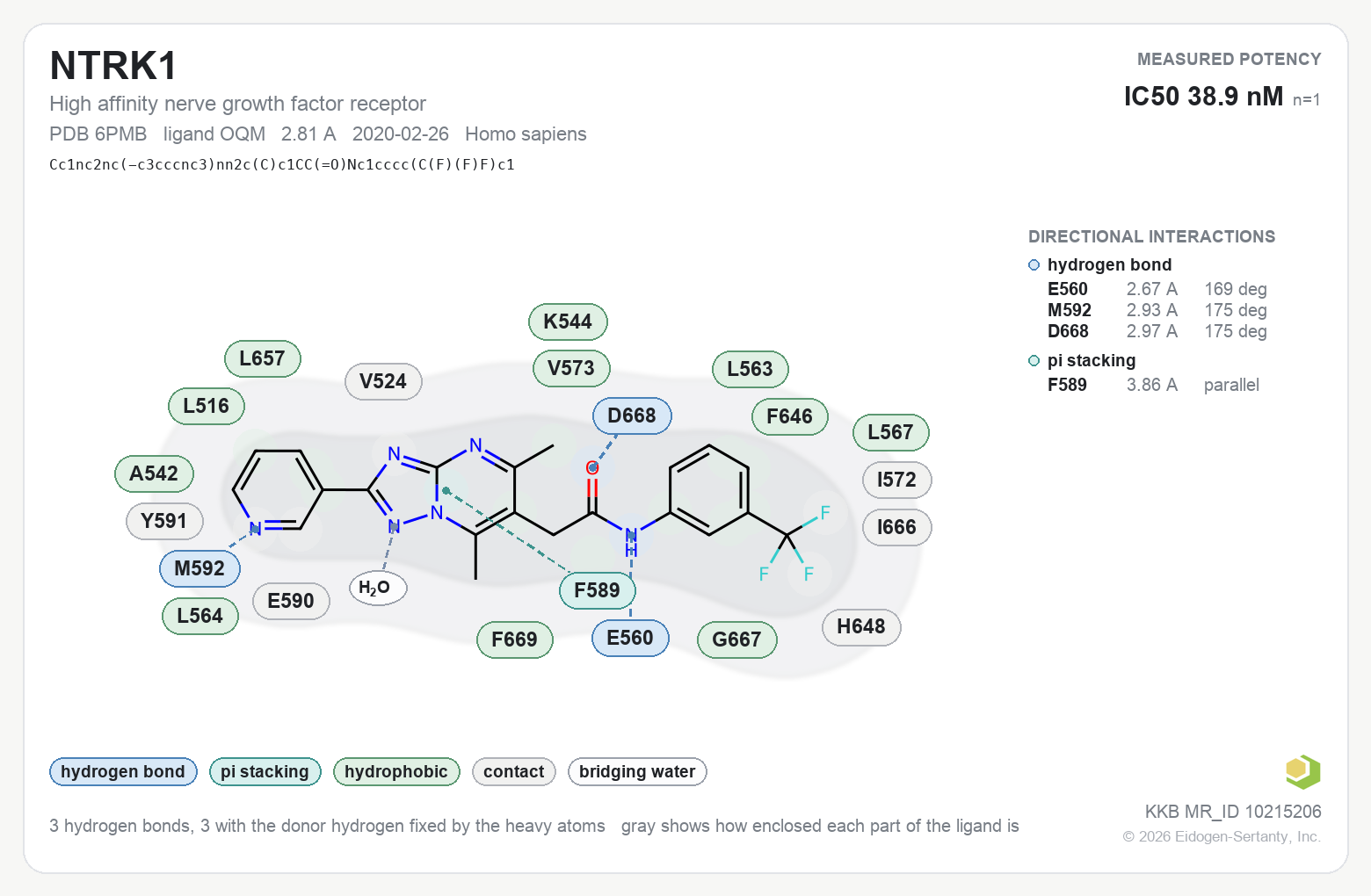This screenshot has width=1371, height=896.
Task: Click residue label V573
Action: pyautogui.click(x=571, y=368)
